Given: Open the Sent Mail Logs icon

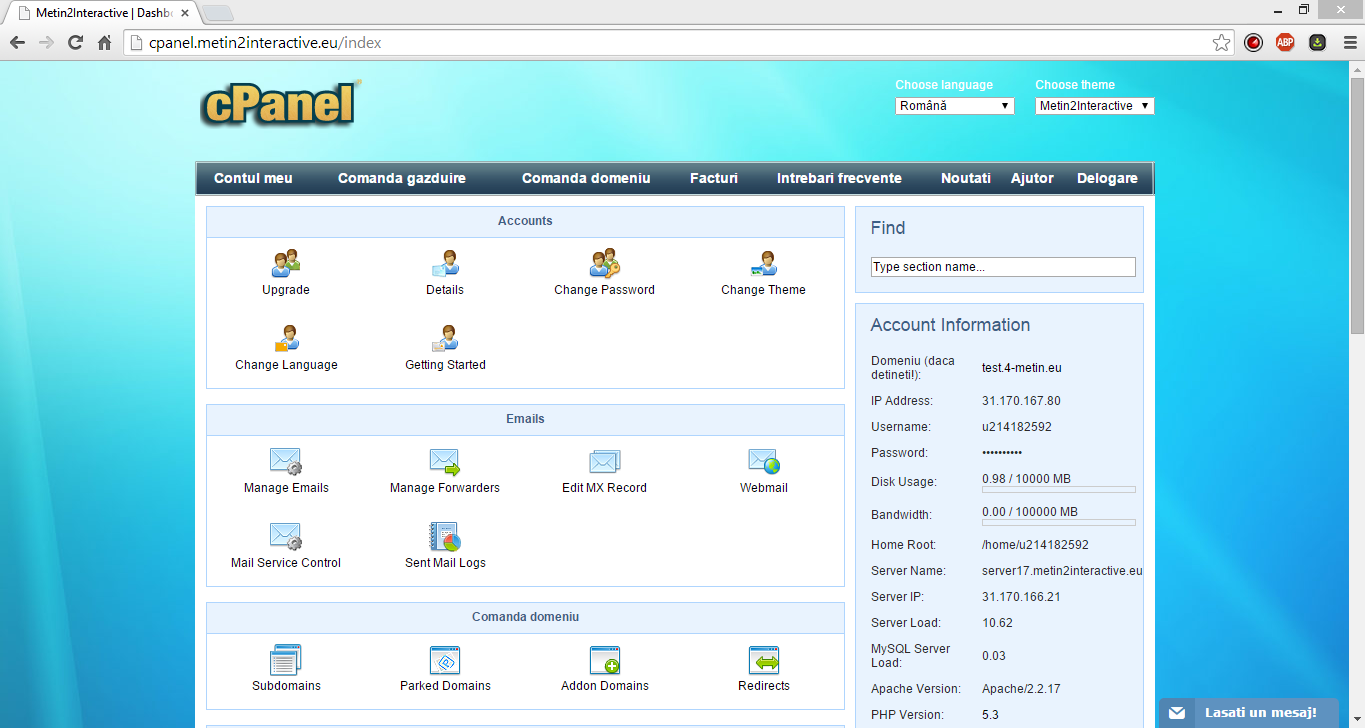Looking at the screenshot, I should click(445, 537).
